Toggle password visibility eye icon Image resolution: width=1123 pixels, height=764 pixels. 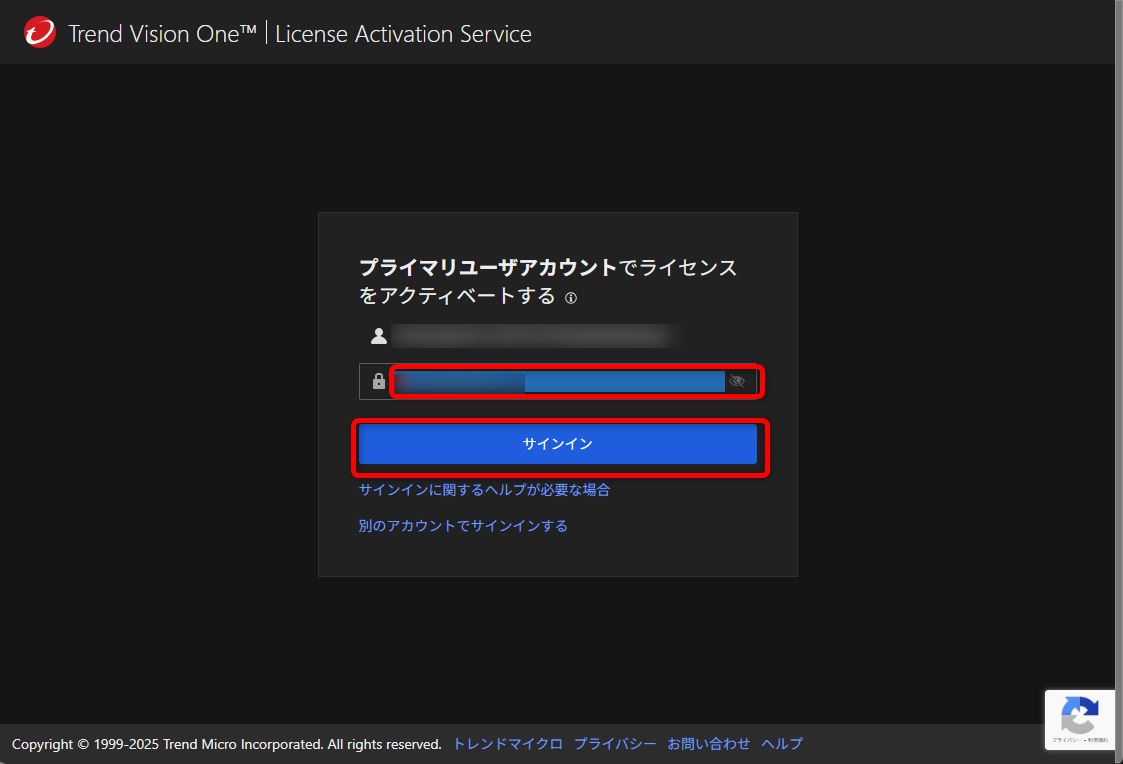point(737,381)
